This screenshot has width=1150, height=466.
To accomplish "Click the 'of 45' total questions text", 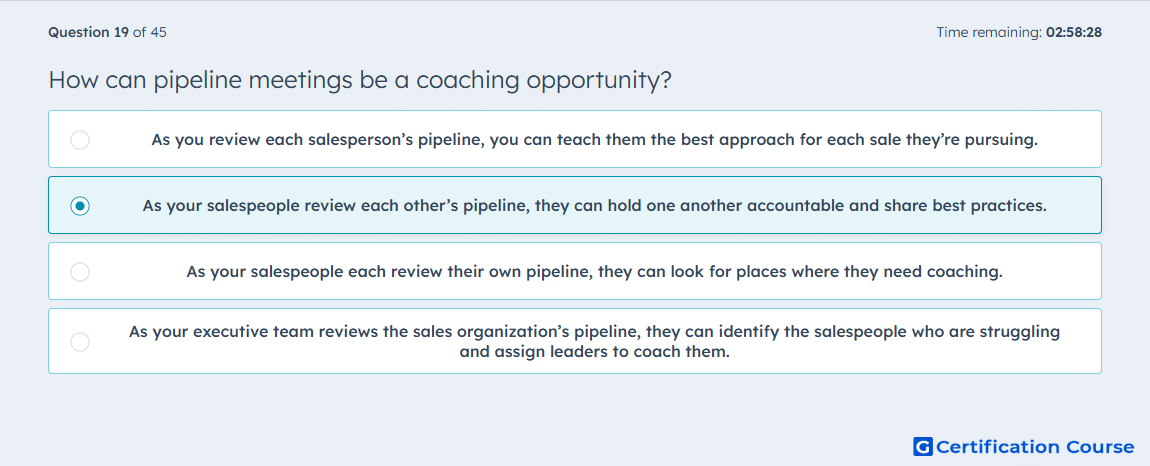I will (x=150, y=32).
